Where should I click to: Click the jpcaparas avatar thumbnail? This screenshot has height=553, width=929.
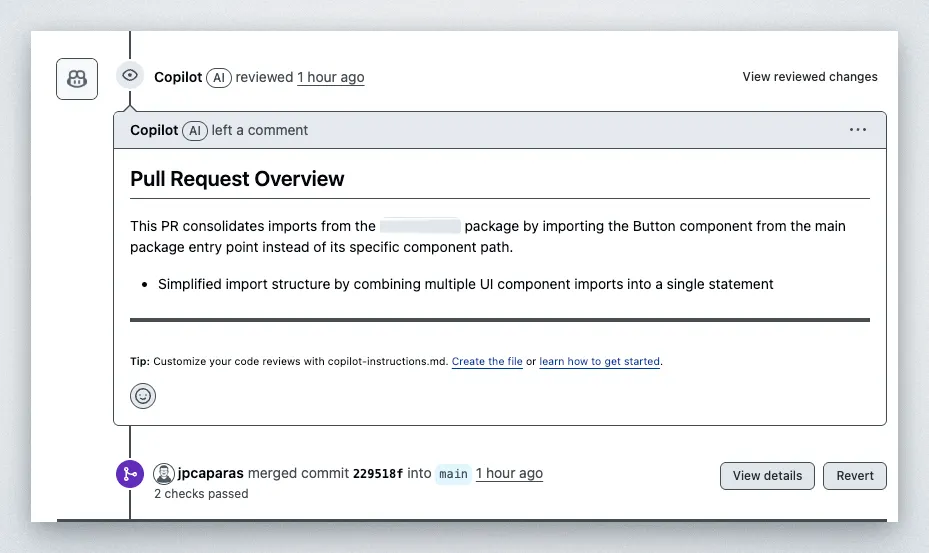[164, 474]
